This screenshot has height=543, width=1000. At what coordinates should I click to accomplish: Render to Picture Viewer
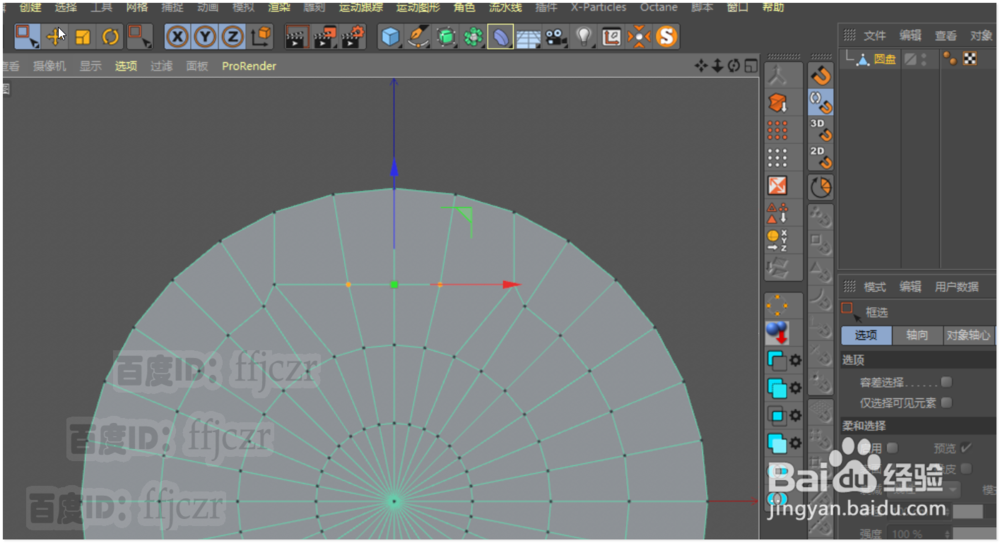tap(325, 36)
